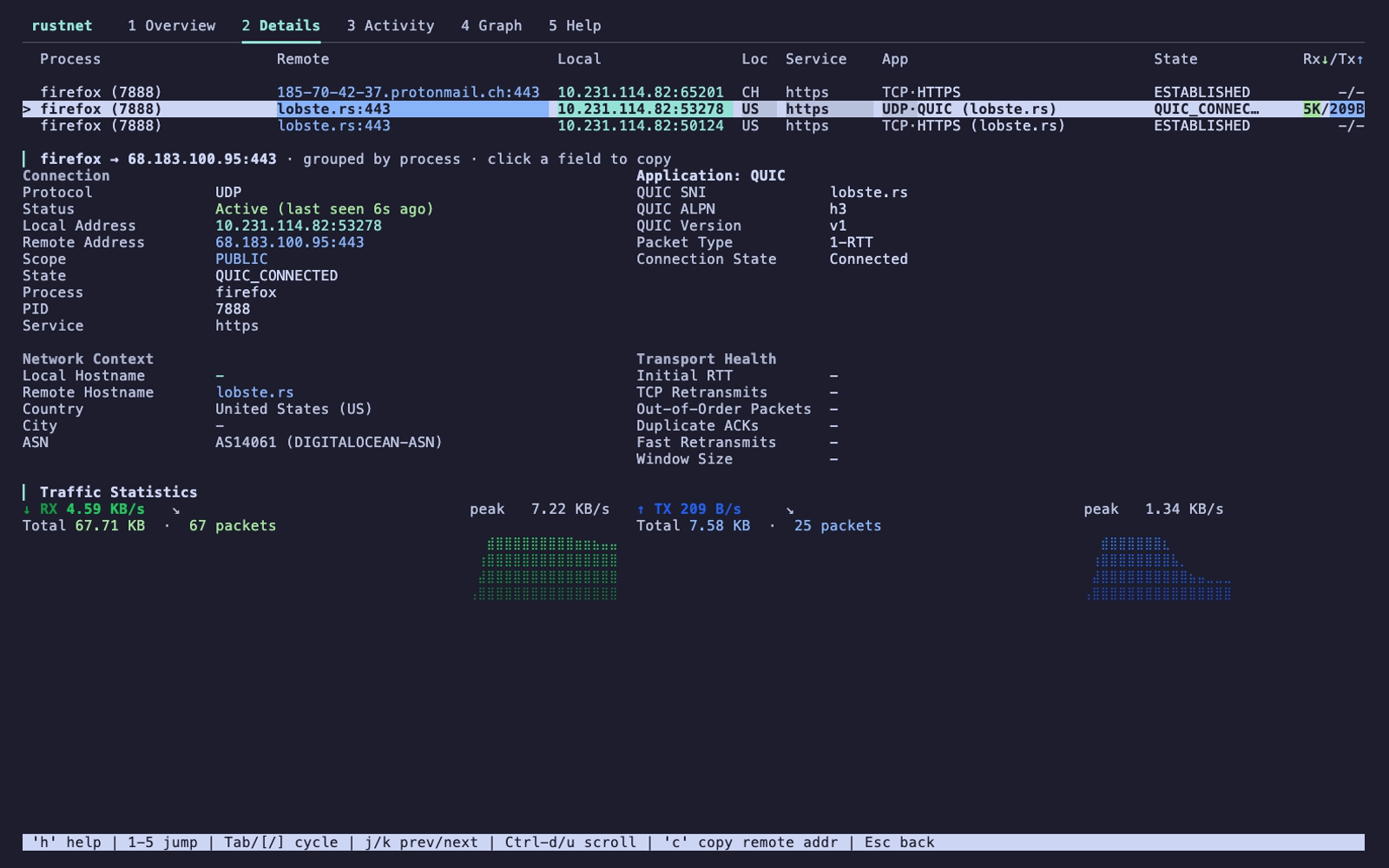Copy the Remote Hostname lobste.rs value
This screenshot has height=868, width=1389.
click(254, 392)
